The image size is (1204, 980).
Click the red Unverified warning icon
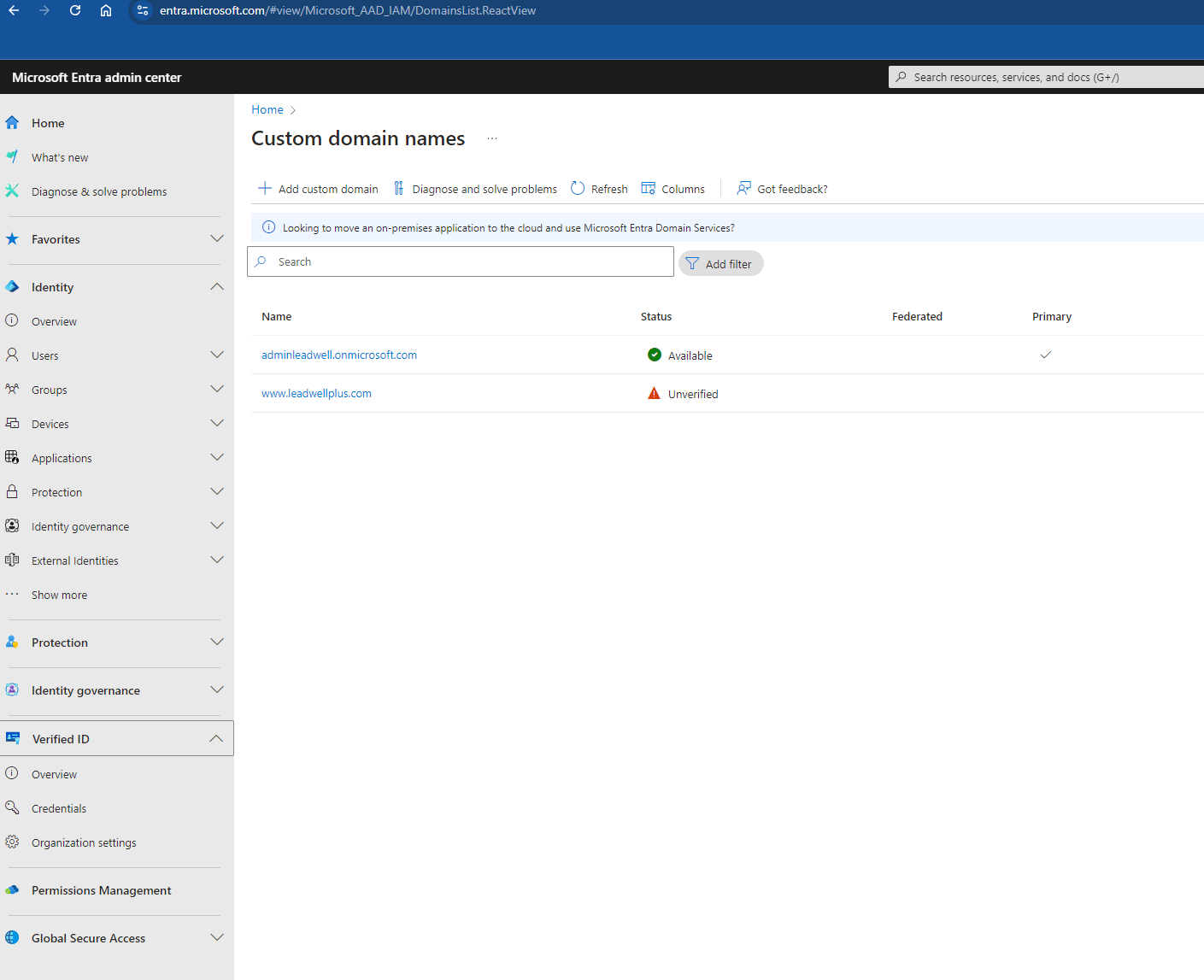click(x=654, y=393)
